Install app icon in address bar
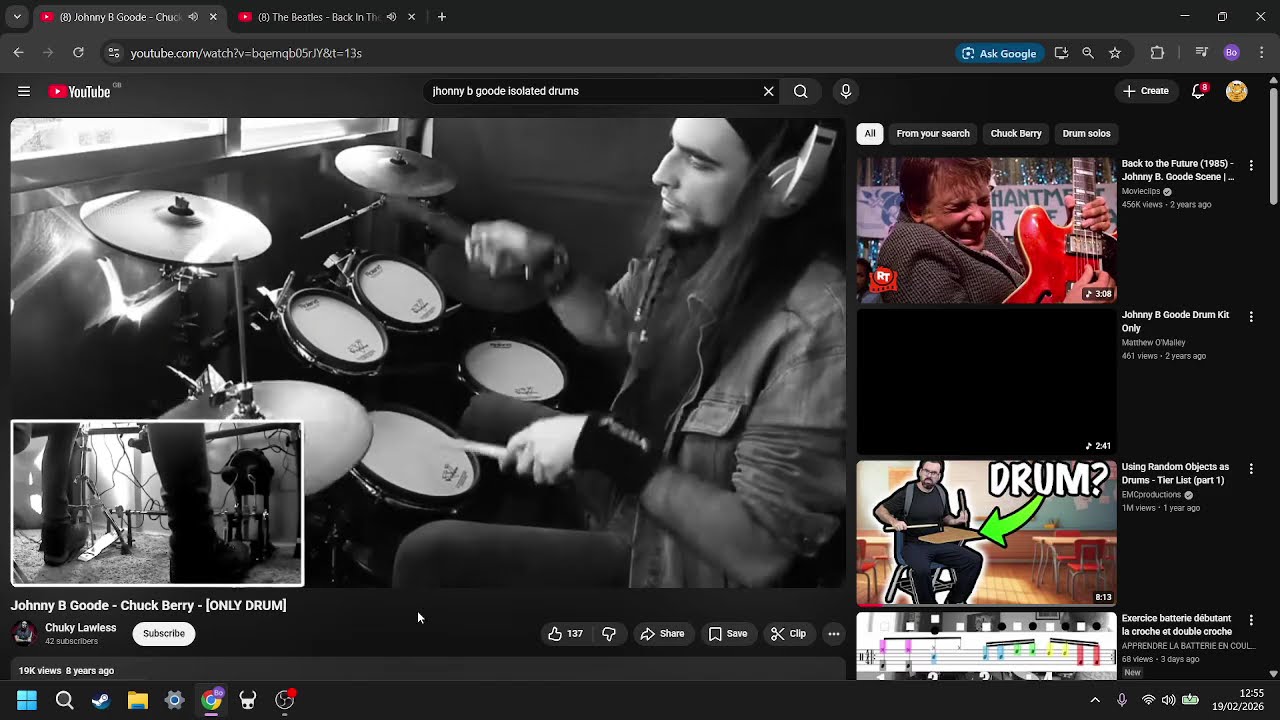Screen dimensions: 1280x720 coord(1061,53)
